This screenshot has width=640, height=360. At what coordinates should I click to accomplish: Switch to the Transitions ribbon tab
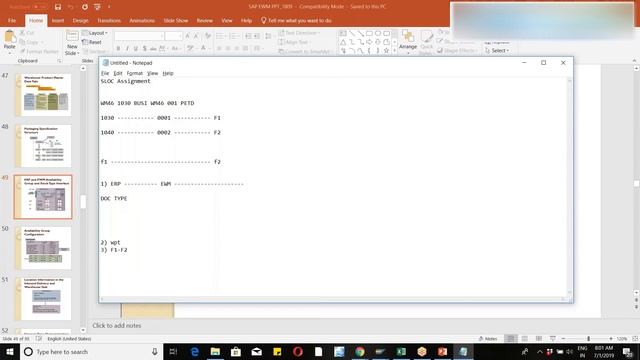[109, 20]
